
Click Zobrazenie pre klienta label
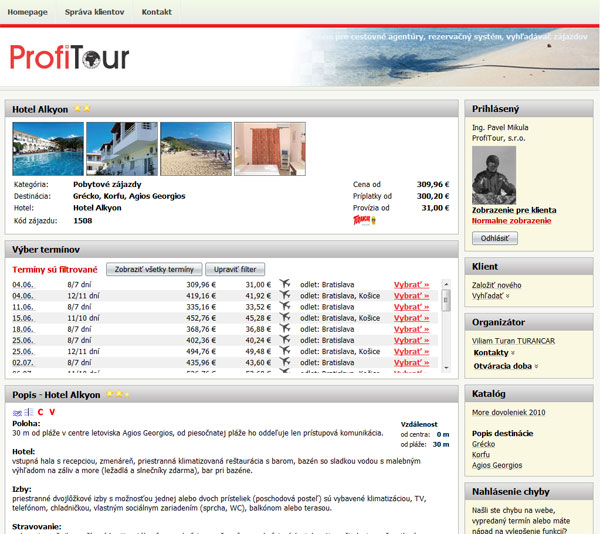(514, 210)
